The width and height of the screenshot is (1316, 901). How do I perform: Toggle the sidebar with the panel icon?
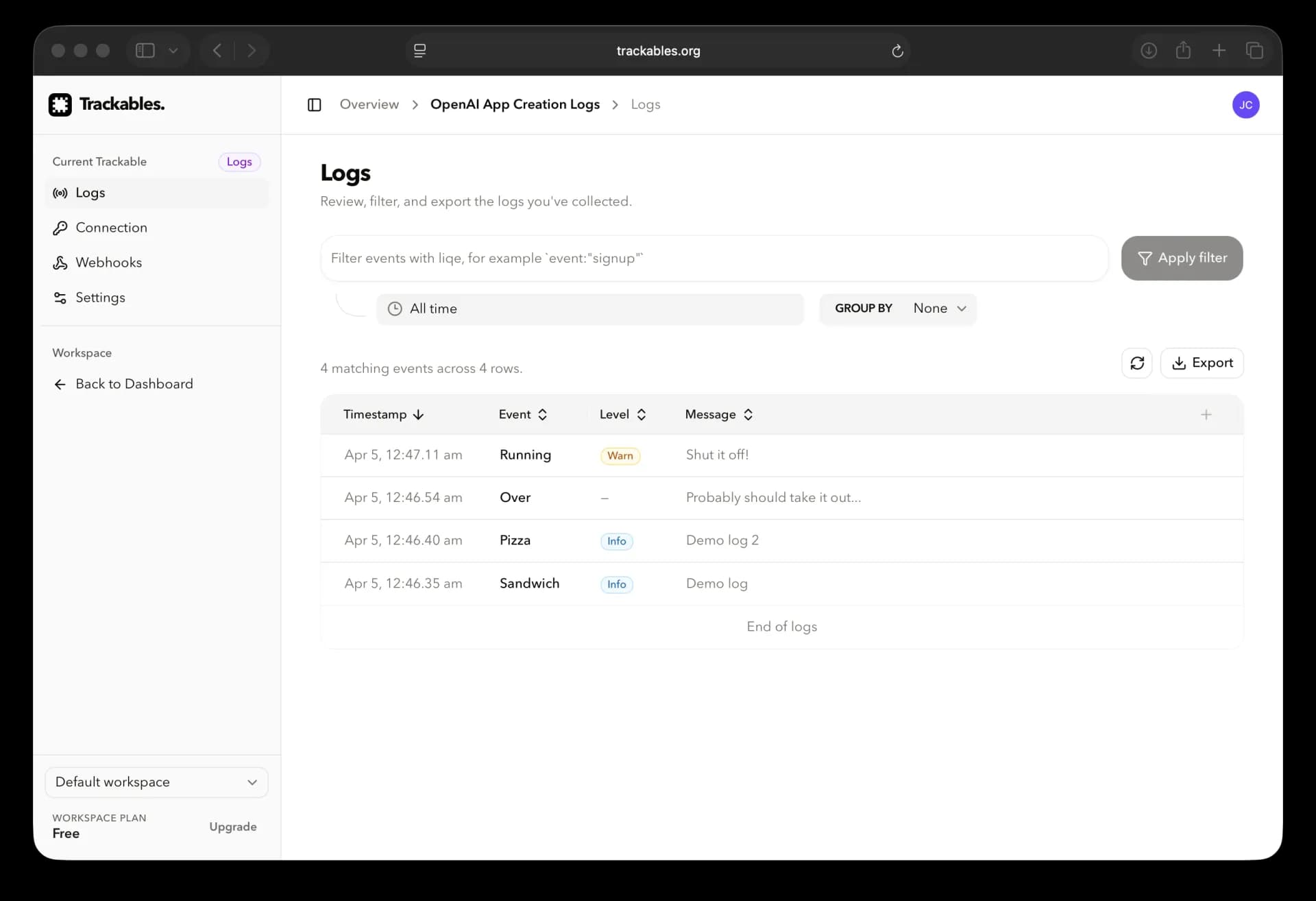pos(315,104)
